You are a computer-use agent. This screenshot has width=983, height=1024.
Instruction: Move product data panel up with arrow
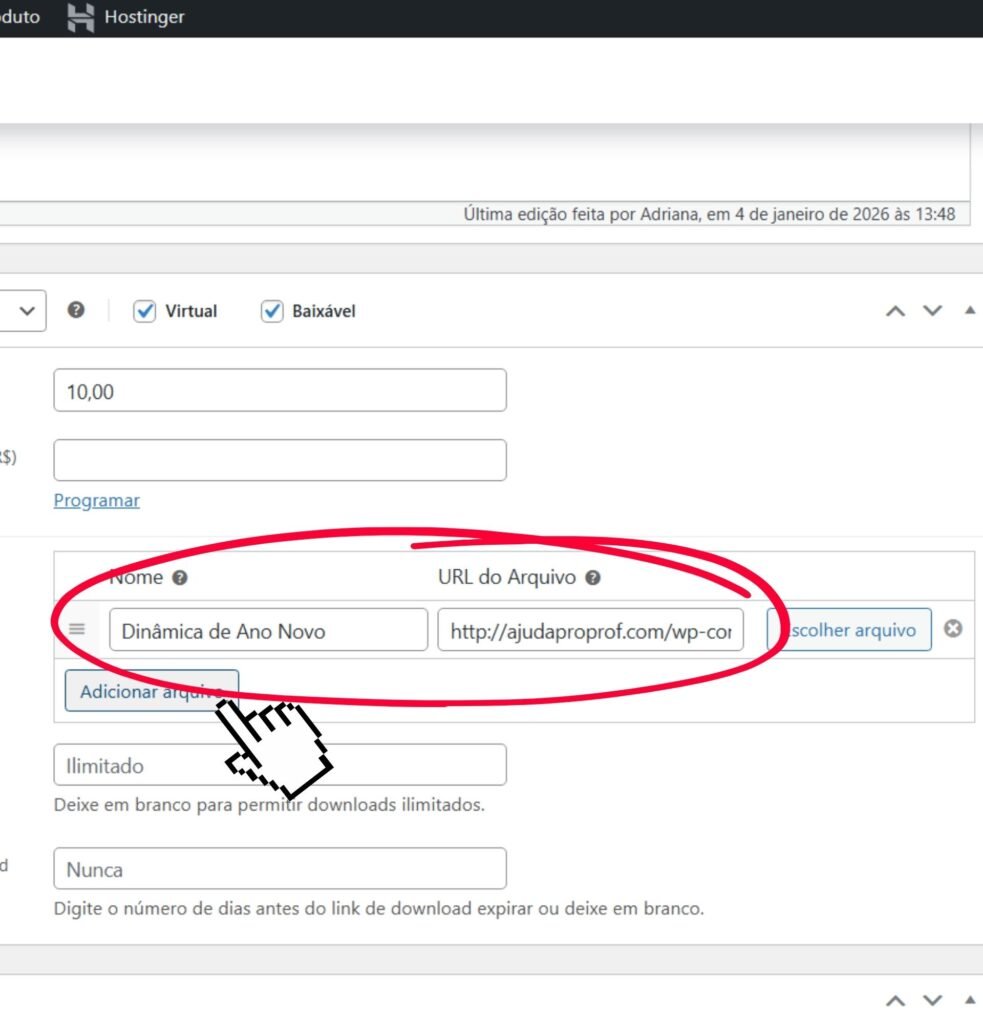tap(896, 311)
